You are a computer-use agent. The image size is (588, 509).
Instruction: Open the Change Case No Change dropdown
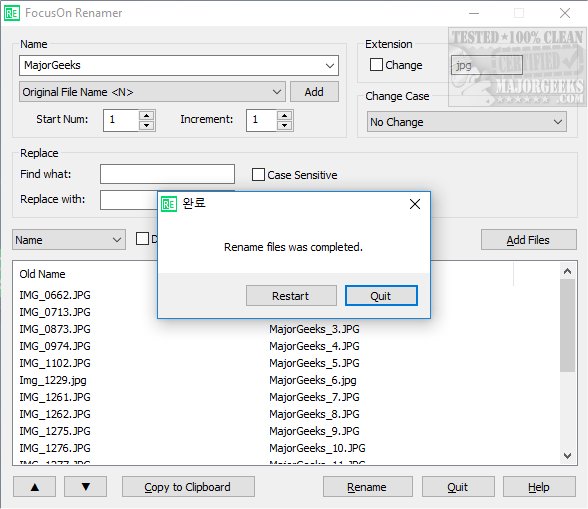pyautogui.click(x=558, y=122)
